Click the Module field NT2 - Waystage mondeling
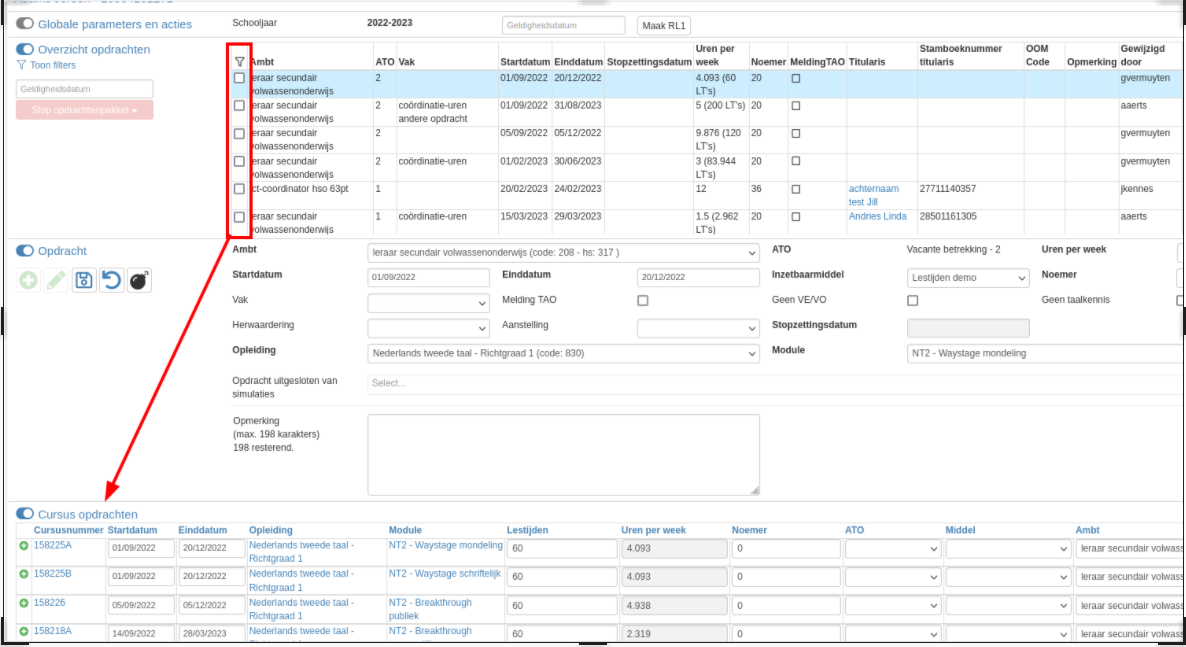 1044,353
